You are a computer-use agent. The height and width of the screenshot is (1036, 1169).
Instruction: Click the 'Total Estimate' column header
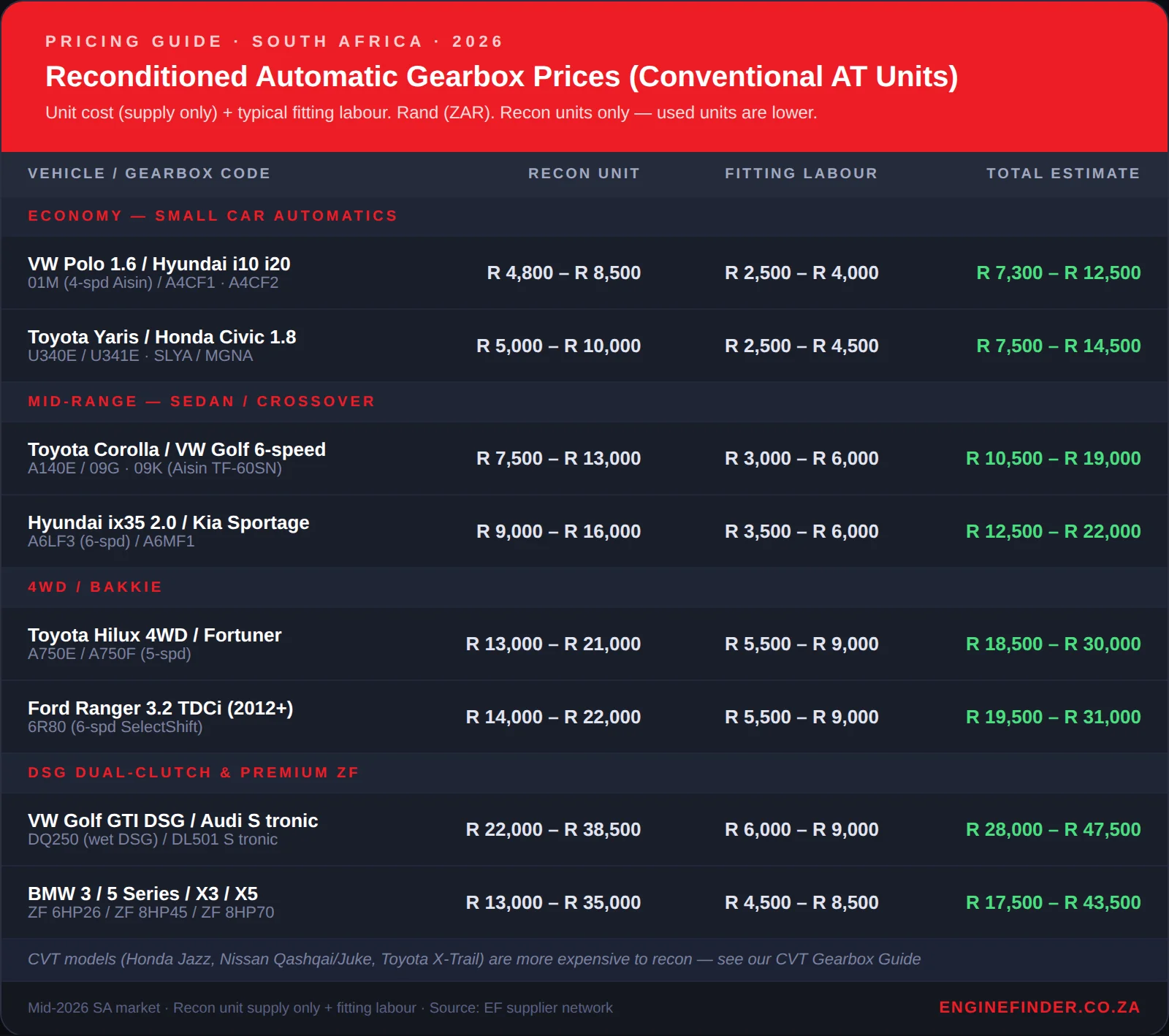(1063, 173)
